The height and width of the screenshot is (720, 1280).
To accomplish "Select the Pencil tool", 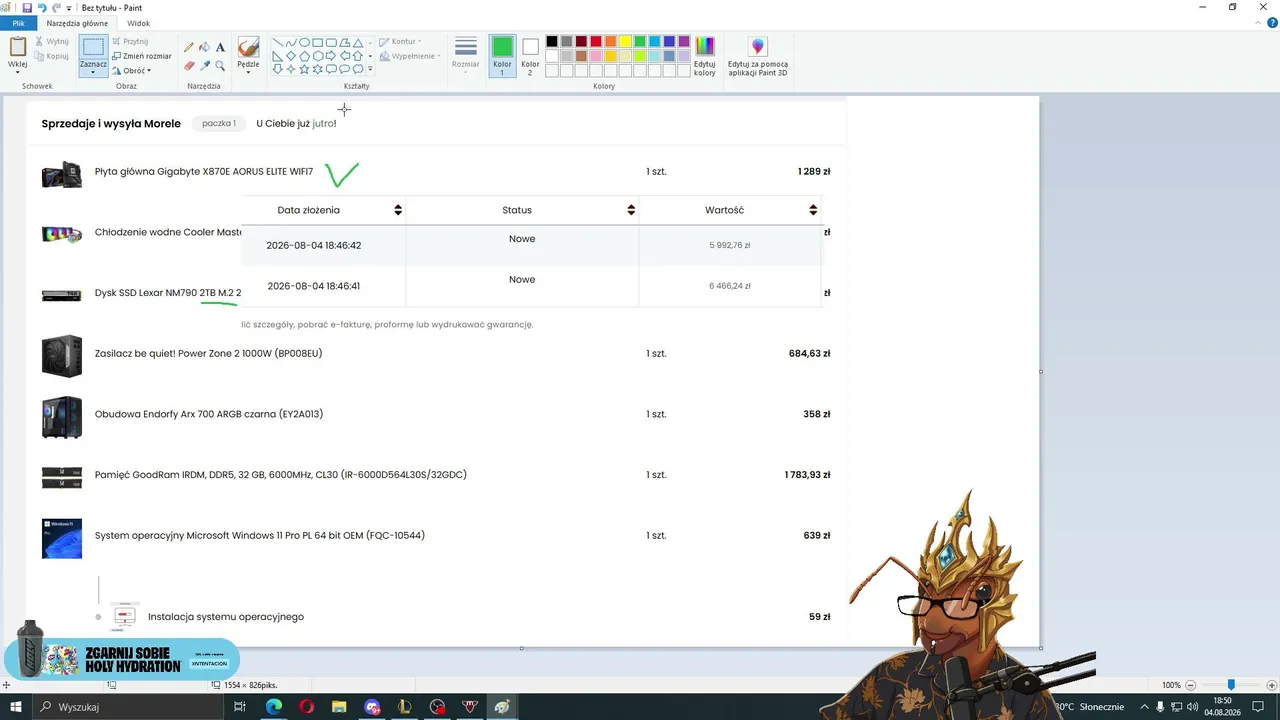I will (189, 47).
